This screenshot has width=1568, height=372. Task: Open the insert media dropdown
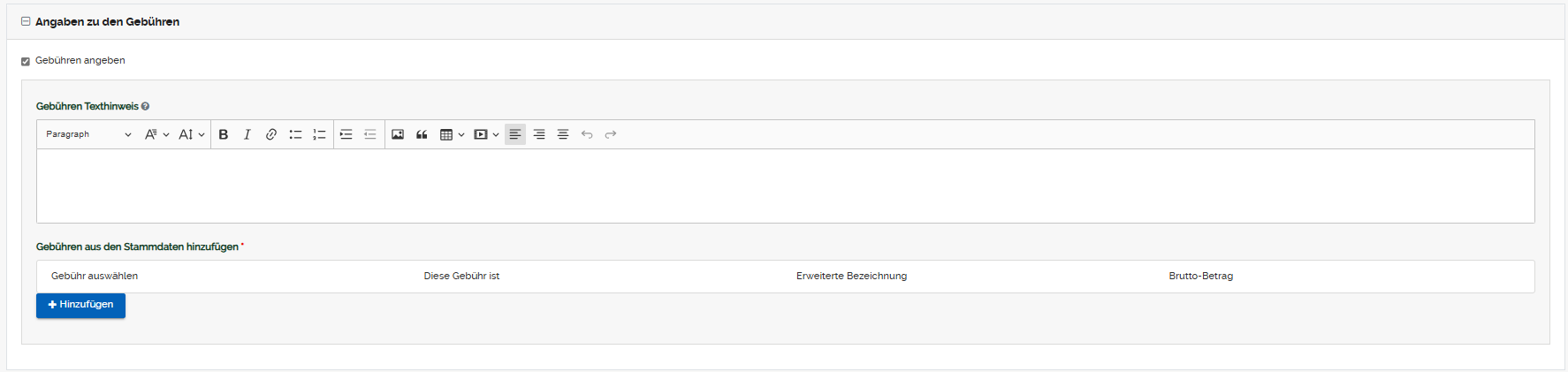pyautogui.click(x=486, y=134)
